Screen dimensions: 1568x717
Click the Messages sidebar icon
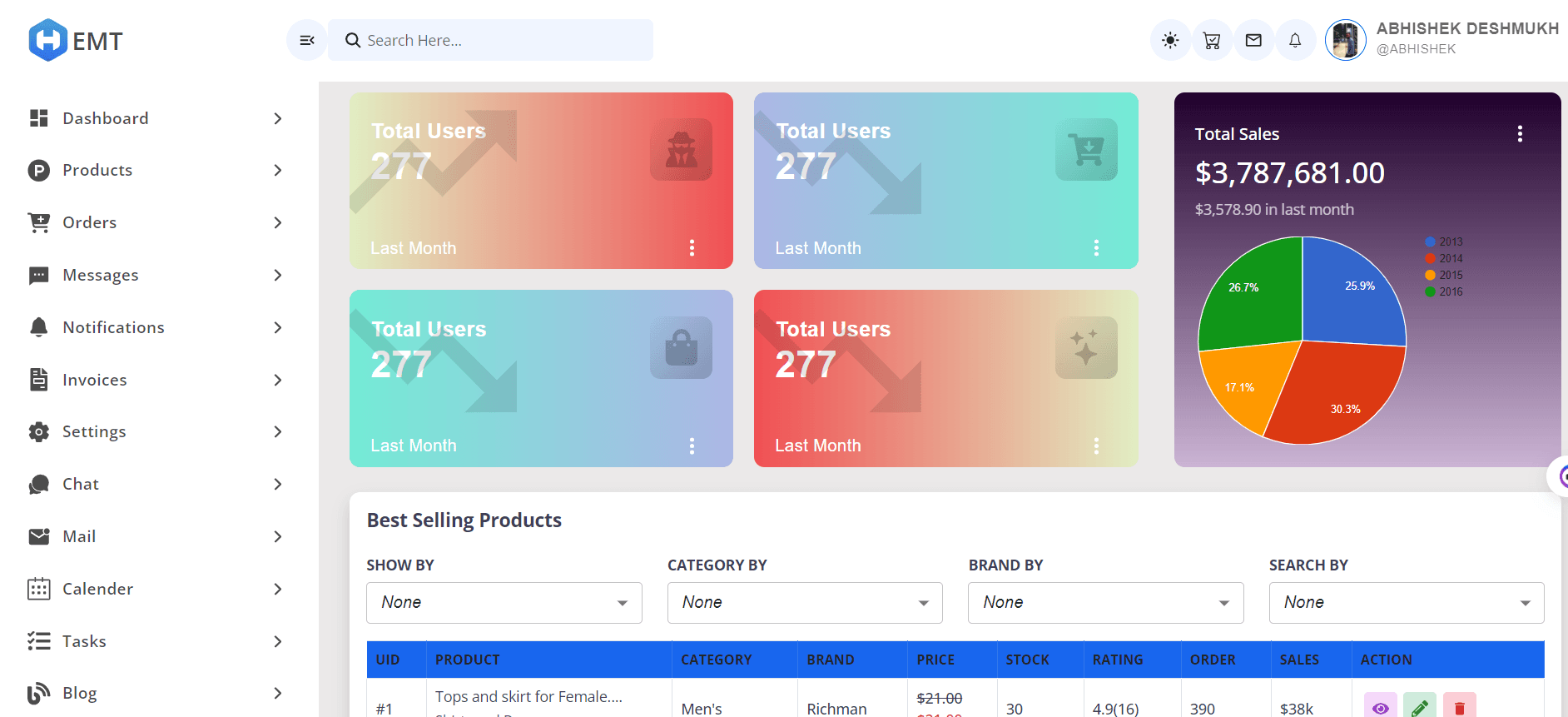tap(39, 275)
